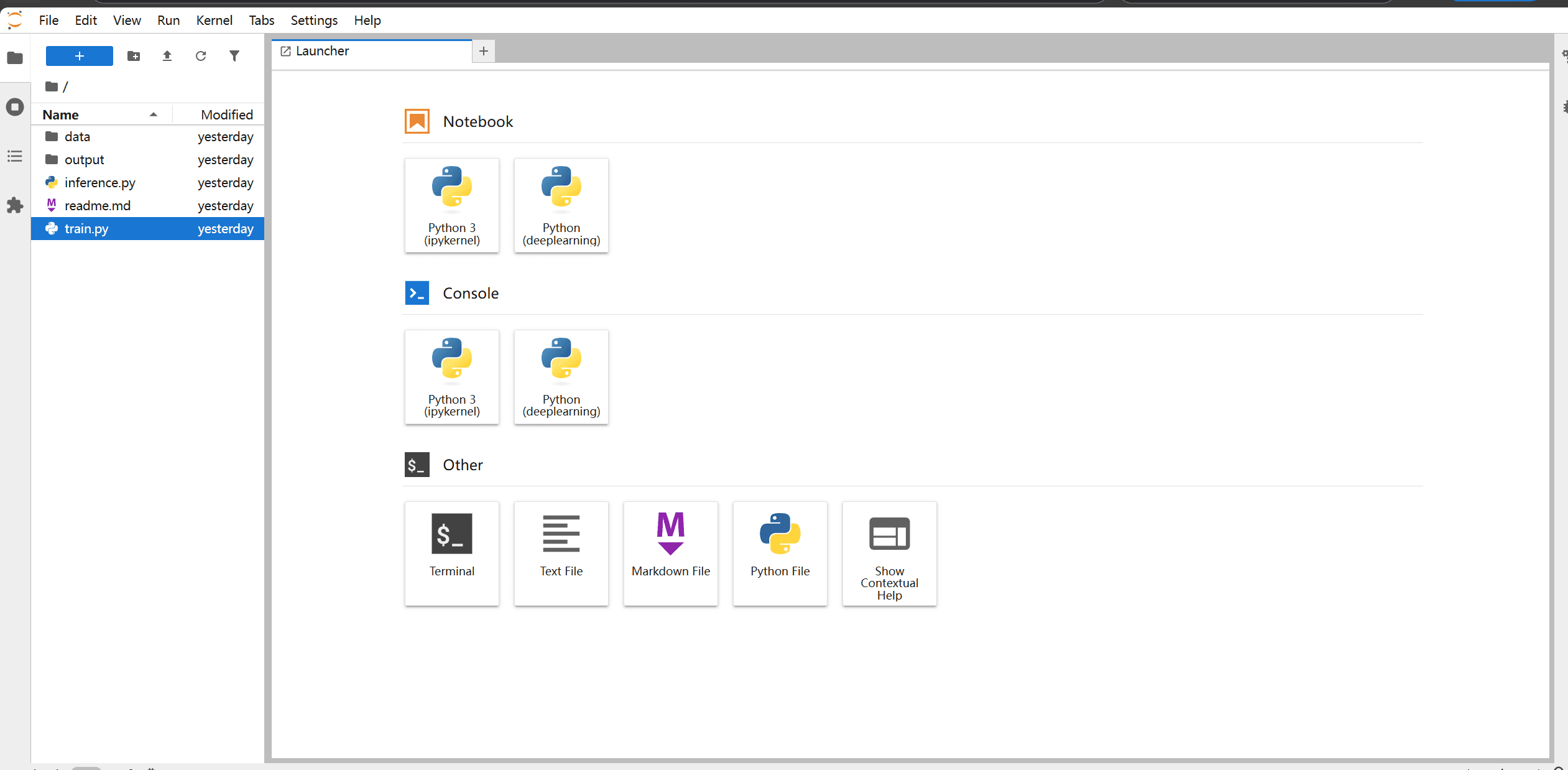Open the Kernel menu

[214, 21]
